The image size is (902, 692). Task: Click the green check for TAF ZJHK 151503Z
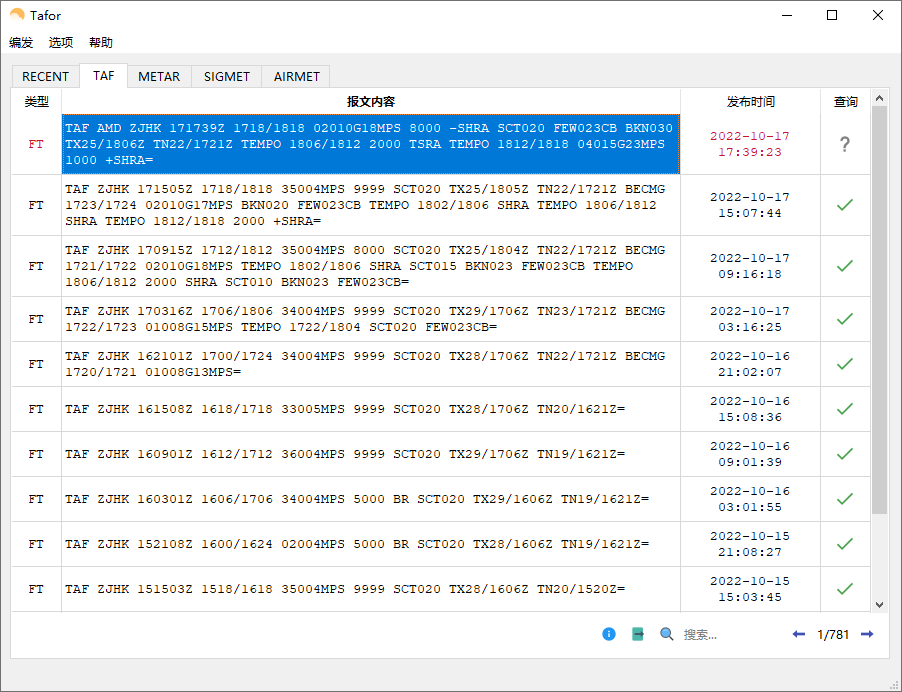844,588
